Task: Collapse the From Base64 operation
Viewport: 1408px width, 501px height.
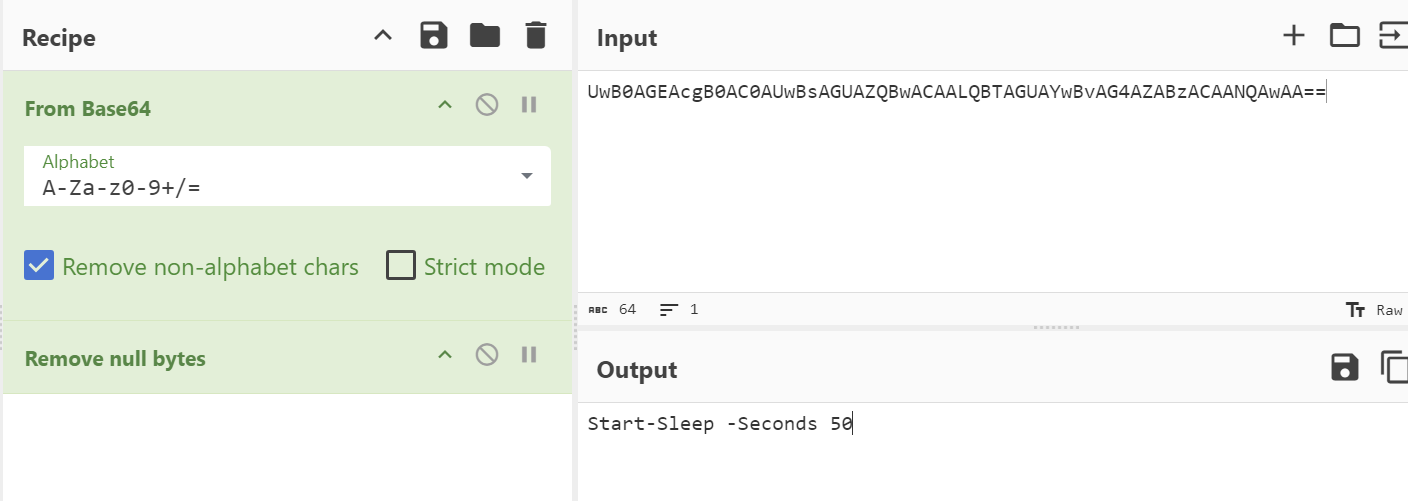Action: point(445,105)
